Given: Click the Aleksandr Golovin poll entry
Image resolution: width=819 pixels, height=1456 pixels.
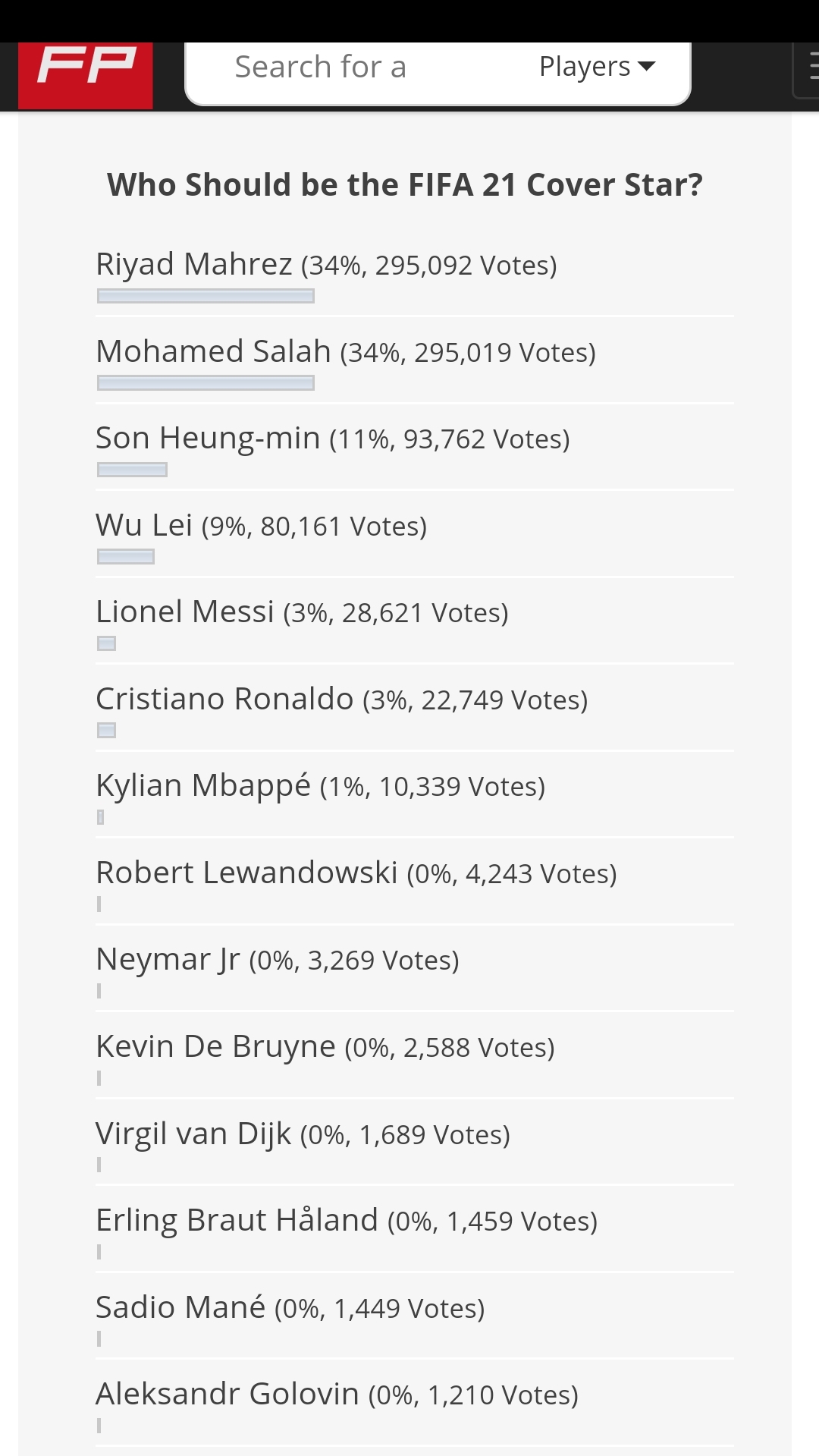Looking at the screenshot, I should [x=337, y=1395].
